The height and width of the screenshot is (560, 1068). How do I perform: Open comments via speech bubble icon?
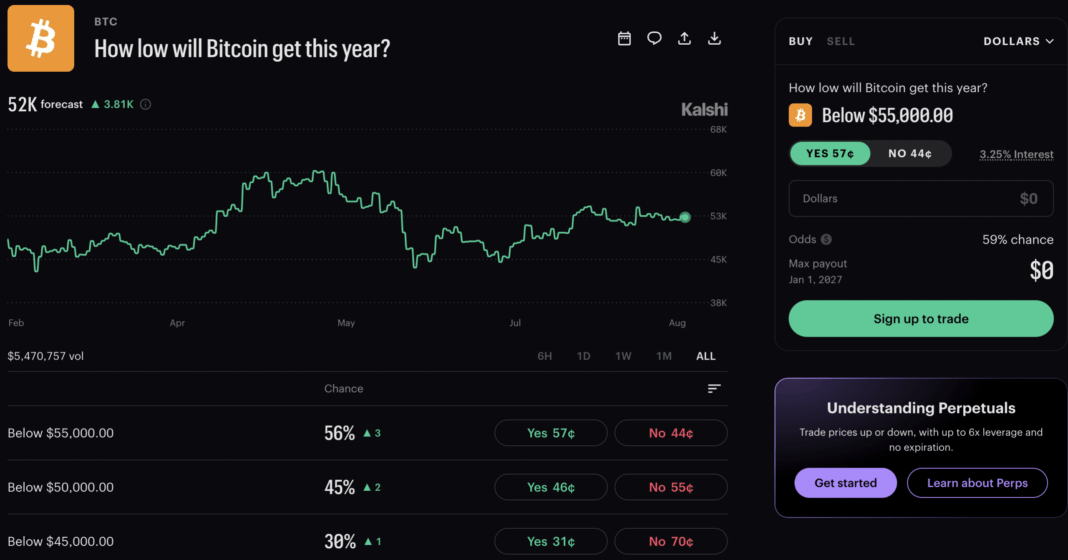pyautogui.click(x=654, y=38)
